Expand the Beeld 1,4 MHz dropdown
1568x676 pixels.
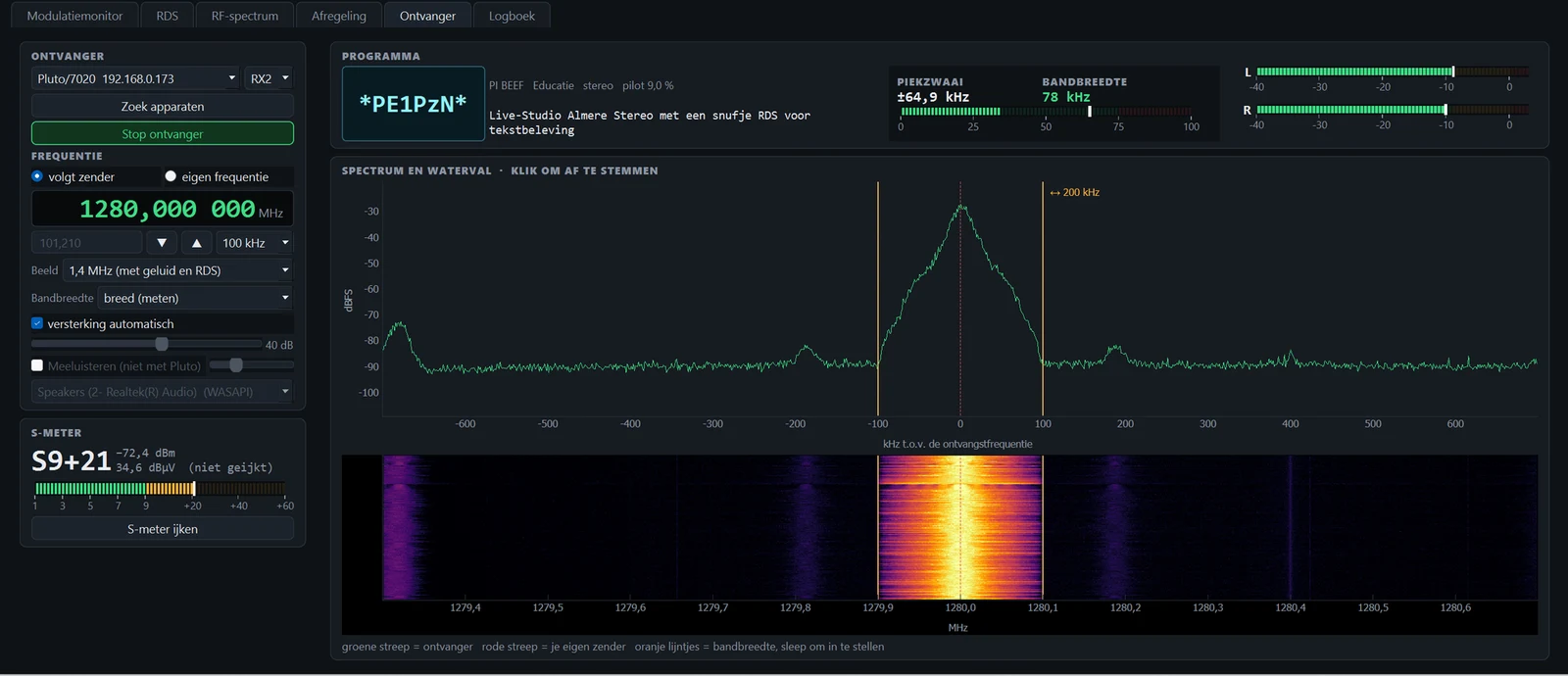coord(178,270)
